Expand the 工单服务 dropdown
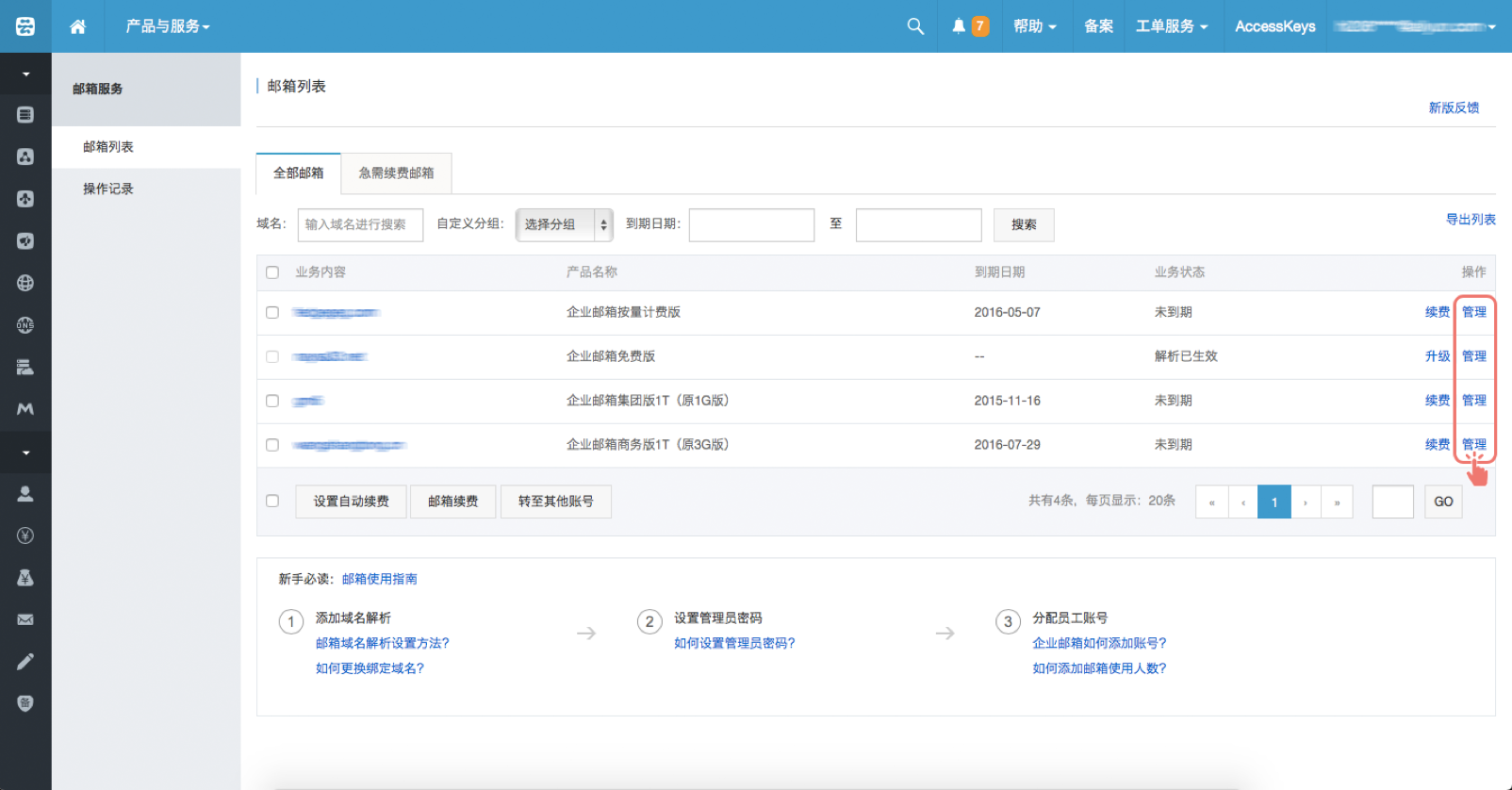Image resolution: width=1512 pixels, height=790 pixels. pos(1171,26)
